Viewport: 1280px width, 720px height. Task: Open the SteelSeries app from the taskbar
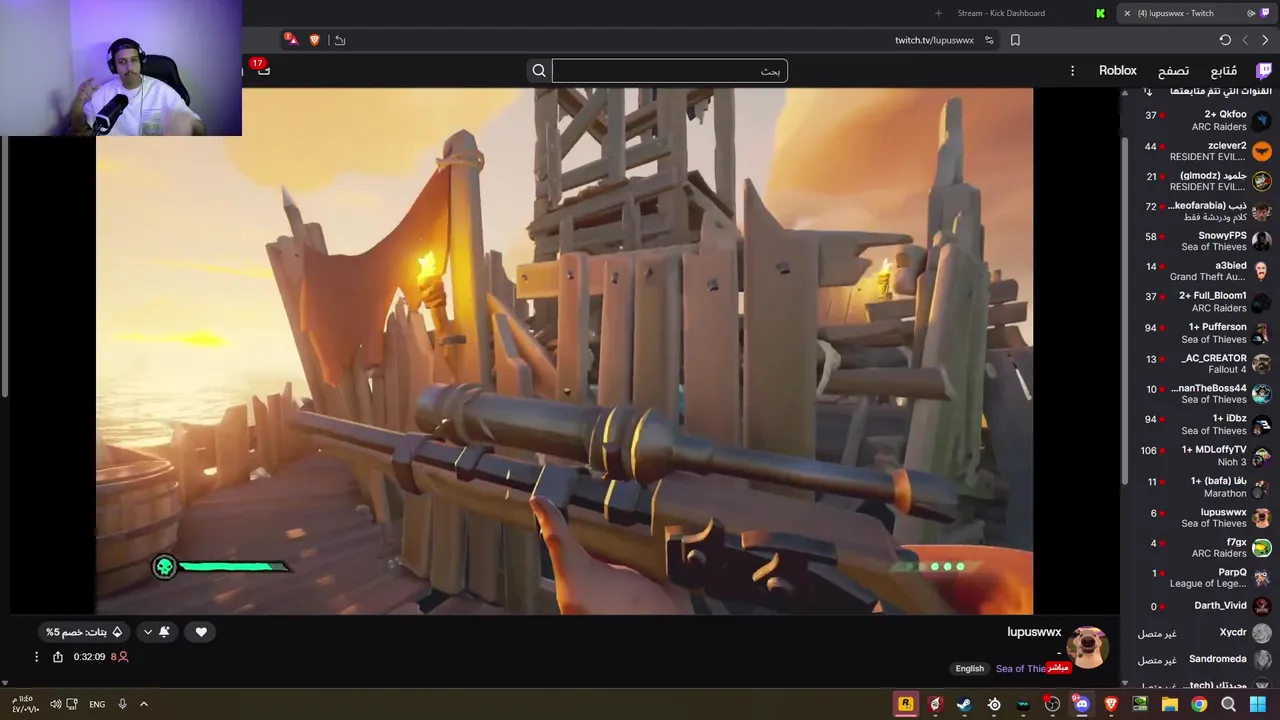coord(994,704)
